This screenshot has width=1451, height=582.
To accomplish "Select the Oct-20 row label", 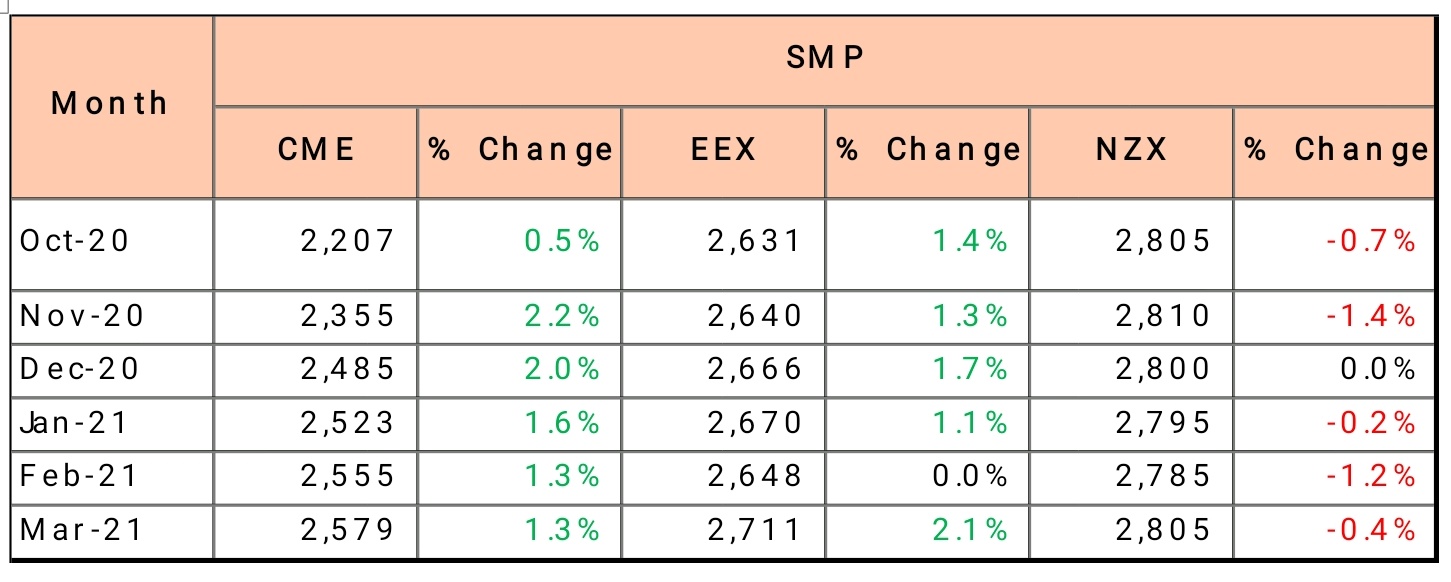I will 76,241.
